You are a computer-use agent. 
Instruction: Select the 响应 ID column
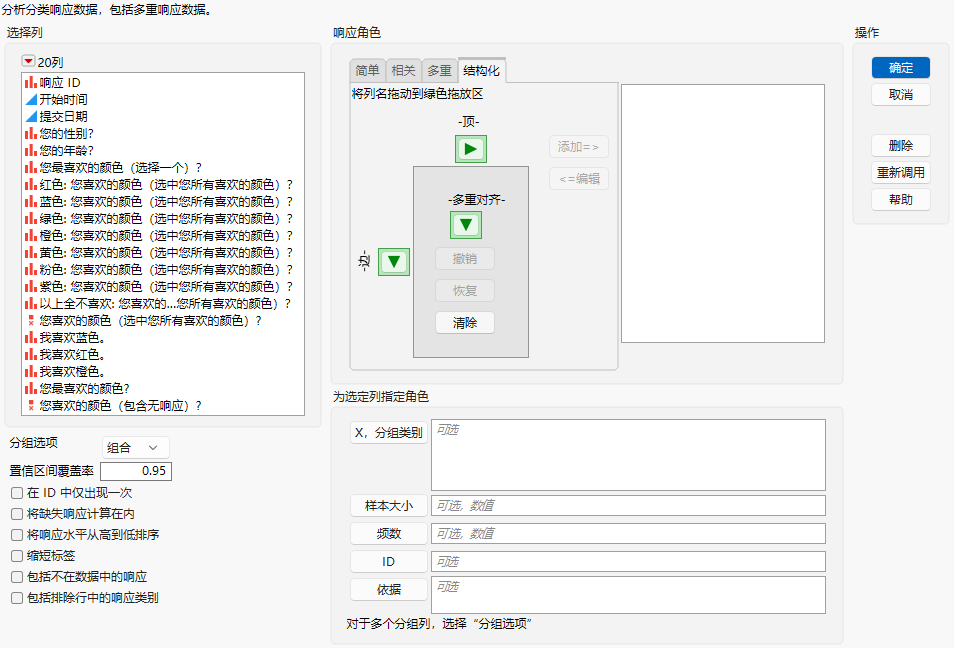[163, 83]
